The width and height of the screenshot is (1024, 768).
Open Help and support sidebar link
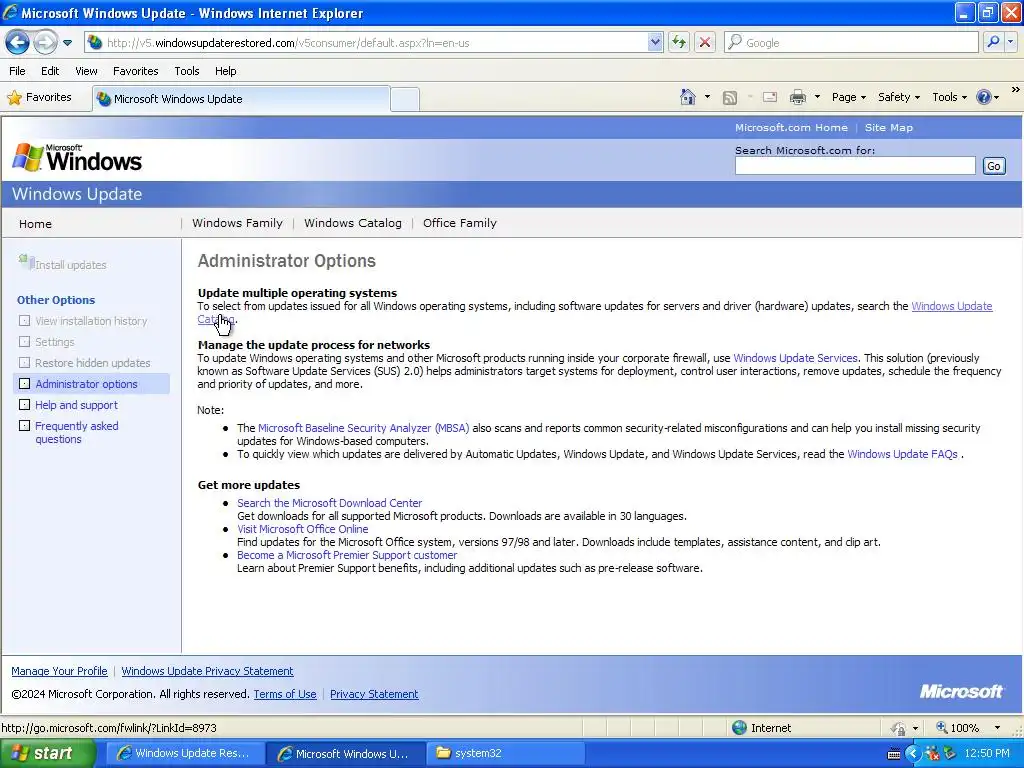coord(76,405)
